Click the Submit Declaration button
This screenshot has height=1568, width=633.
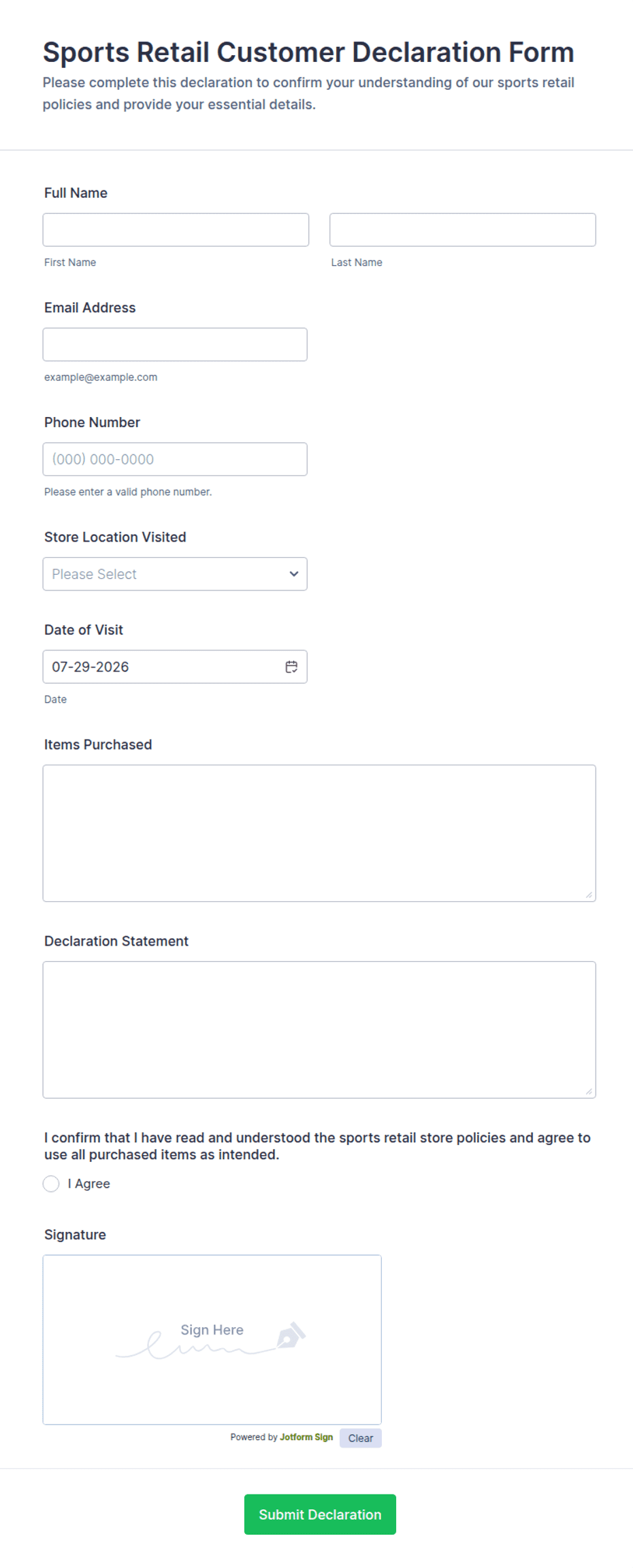point(320,1514)
